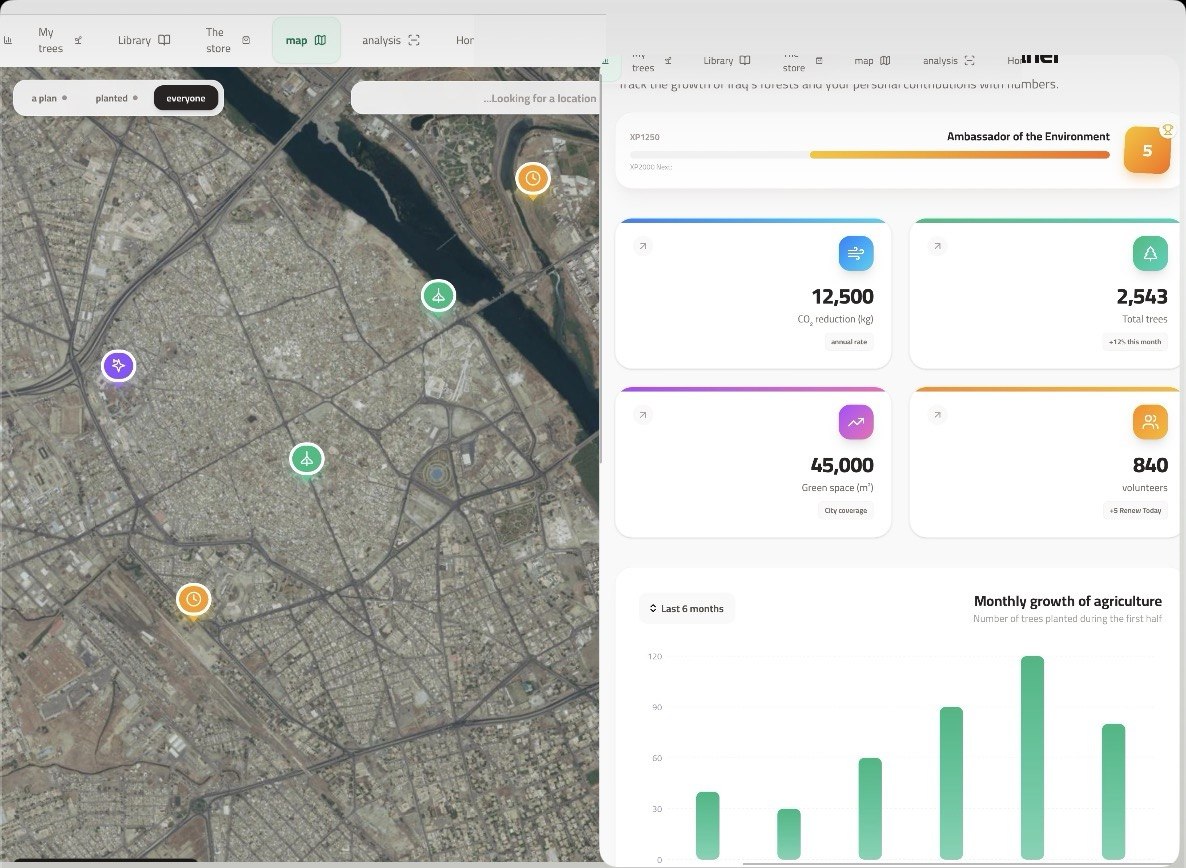This screenshot has width=1186, height=868.
Task: Click the blue wind CO2 reduction icon
Action: (x=855, y=253)
